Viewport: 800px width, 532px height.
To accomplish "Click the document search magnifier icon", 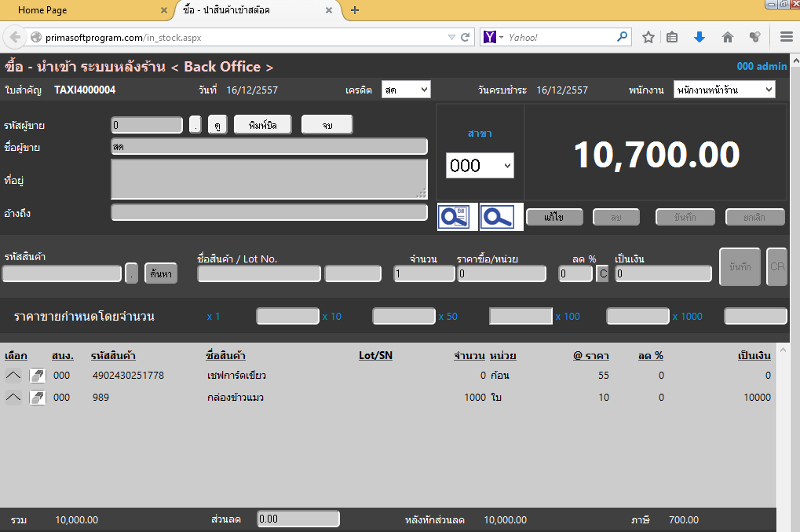I will tap(455, 217).
